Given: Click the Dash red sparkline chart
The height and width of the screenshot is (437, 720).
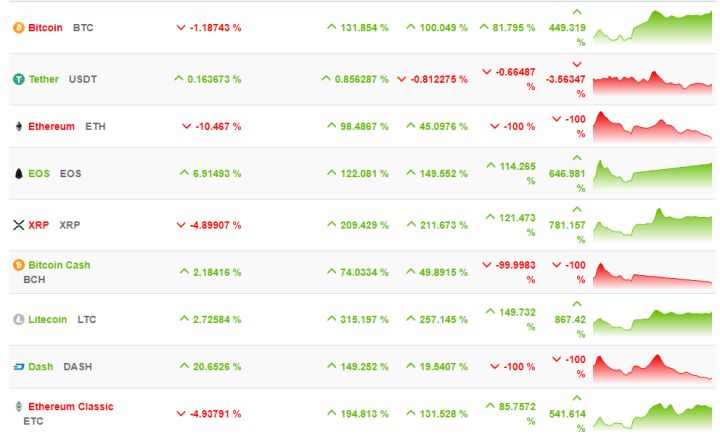Looking at the screenshot, I should click(652, 367).
